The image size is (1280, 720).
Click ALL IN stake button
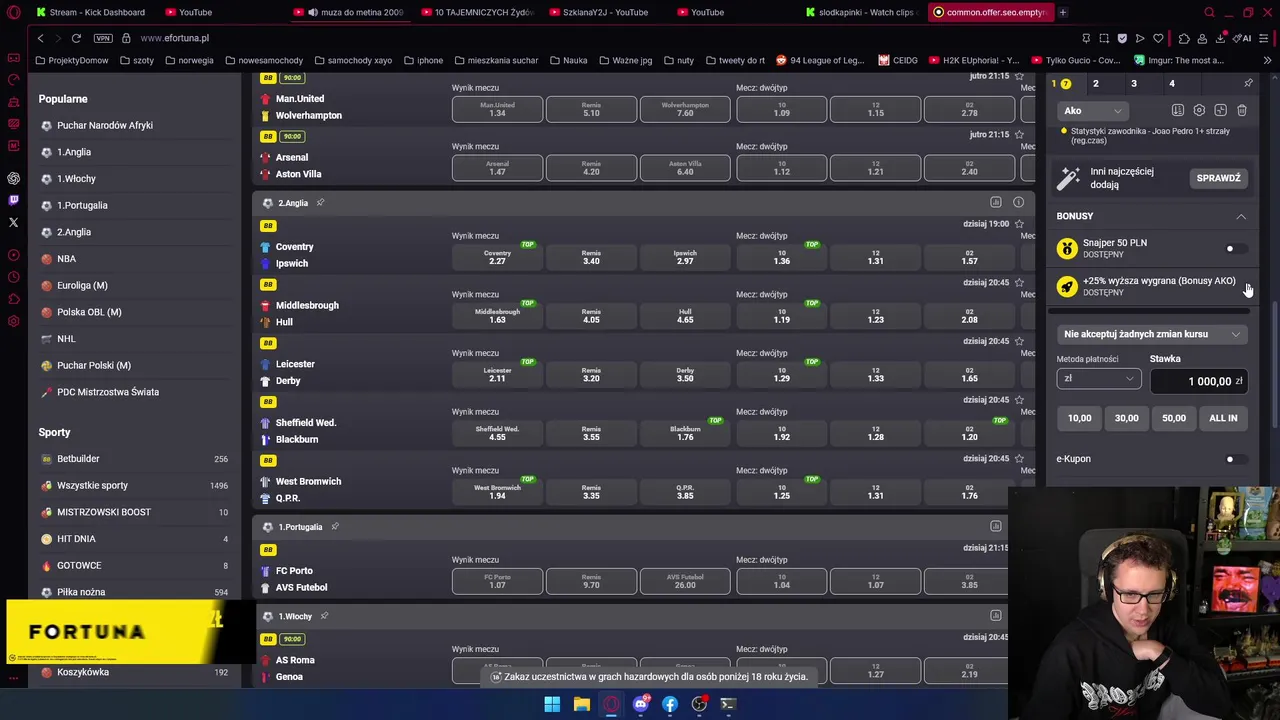tap(1223, 418)
